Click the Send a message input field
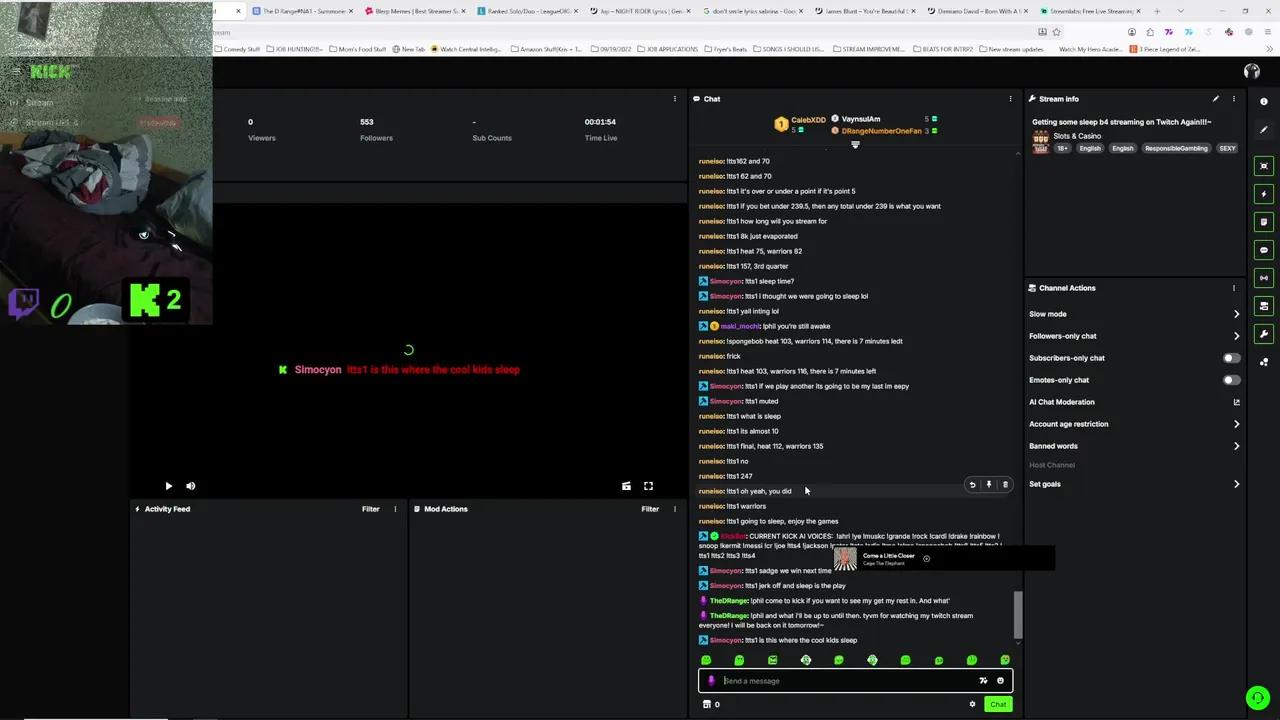 [x=845, y=681]
